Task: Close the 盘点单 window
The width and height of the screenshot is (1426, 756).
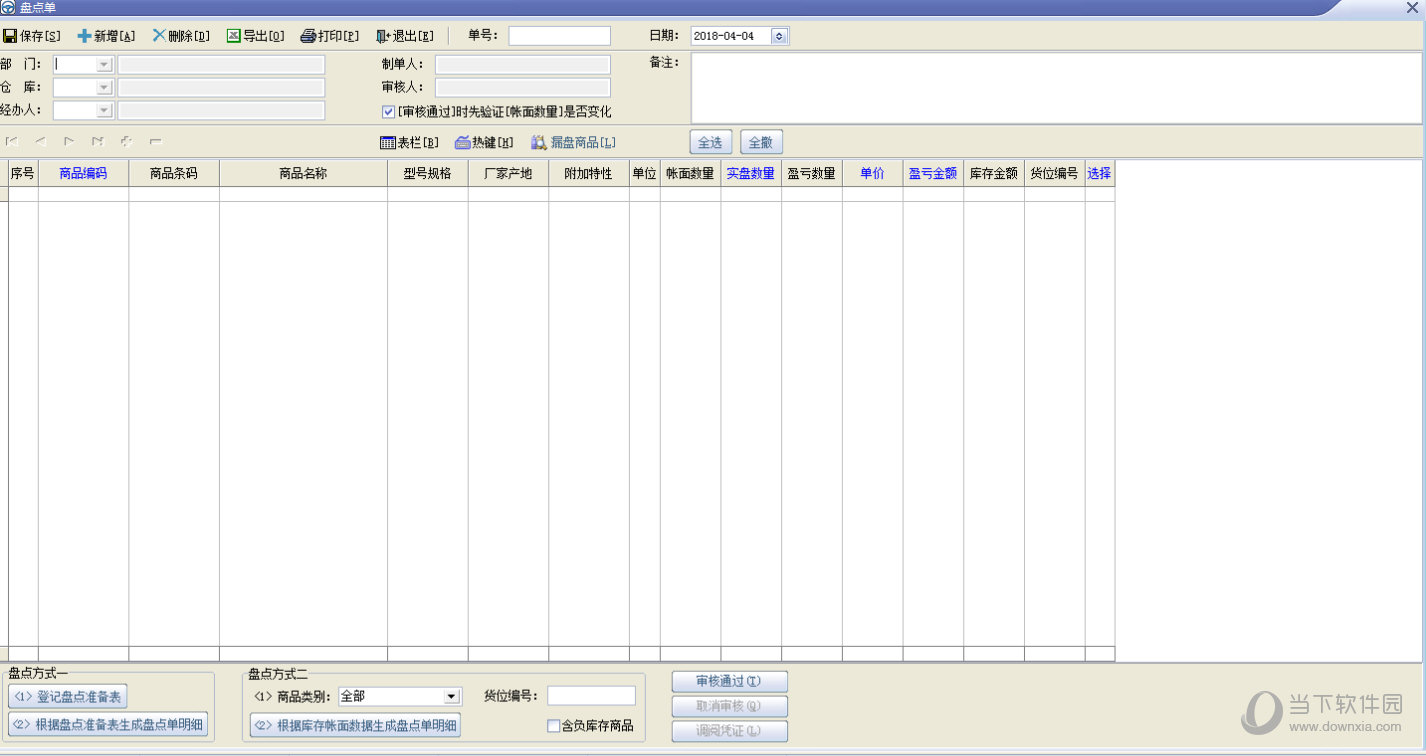Action: pos(1412,8)
